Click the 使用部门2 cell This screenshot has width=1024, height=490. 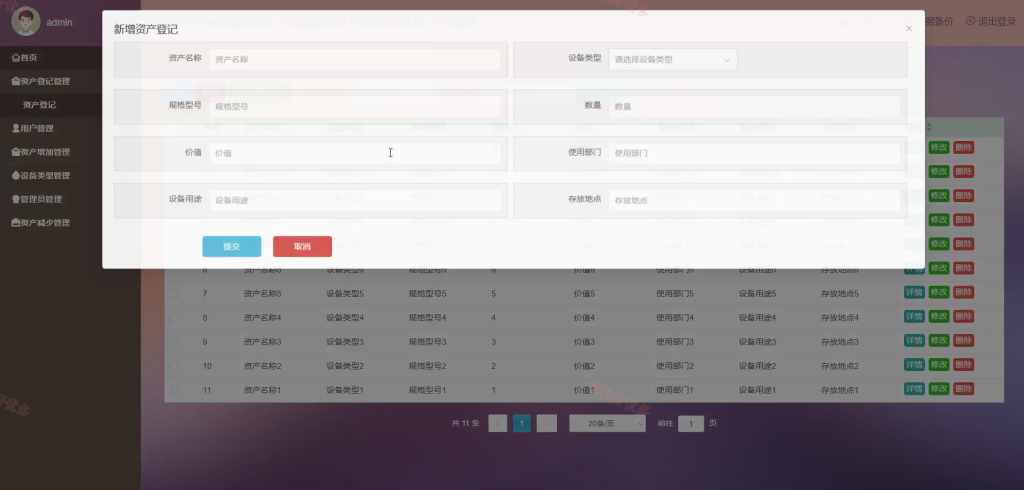tap(675, 366)
